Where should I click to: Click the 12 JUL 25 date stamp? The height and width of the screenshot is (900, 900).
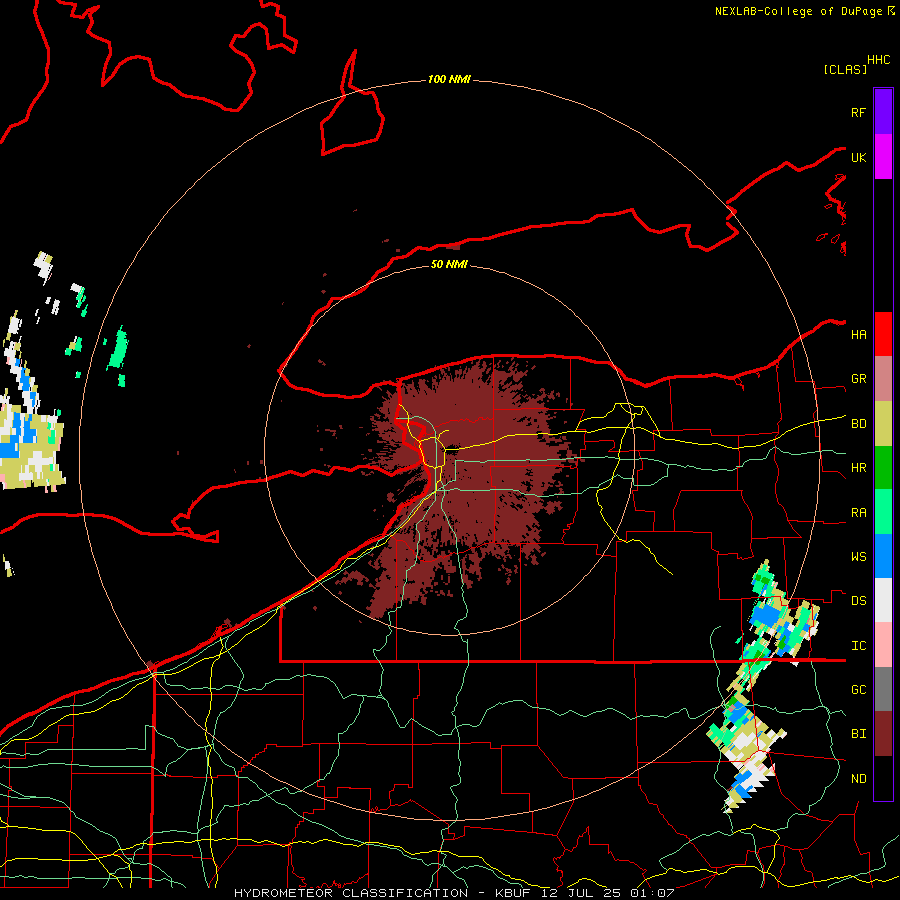tap(581, 893)
